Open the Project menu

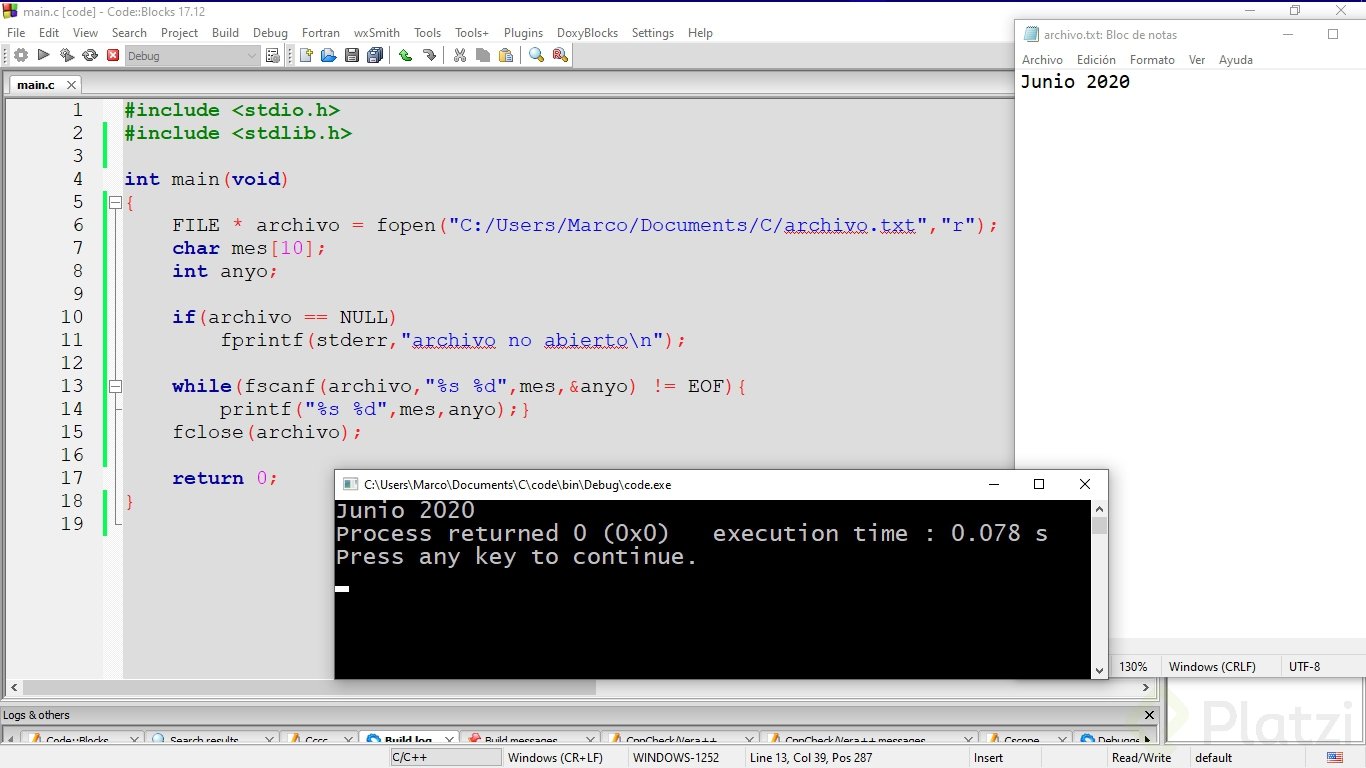[x=179, y=33]
